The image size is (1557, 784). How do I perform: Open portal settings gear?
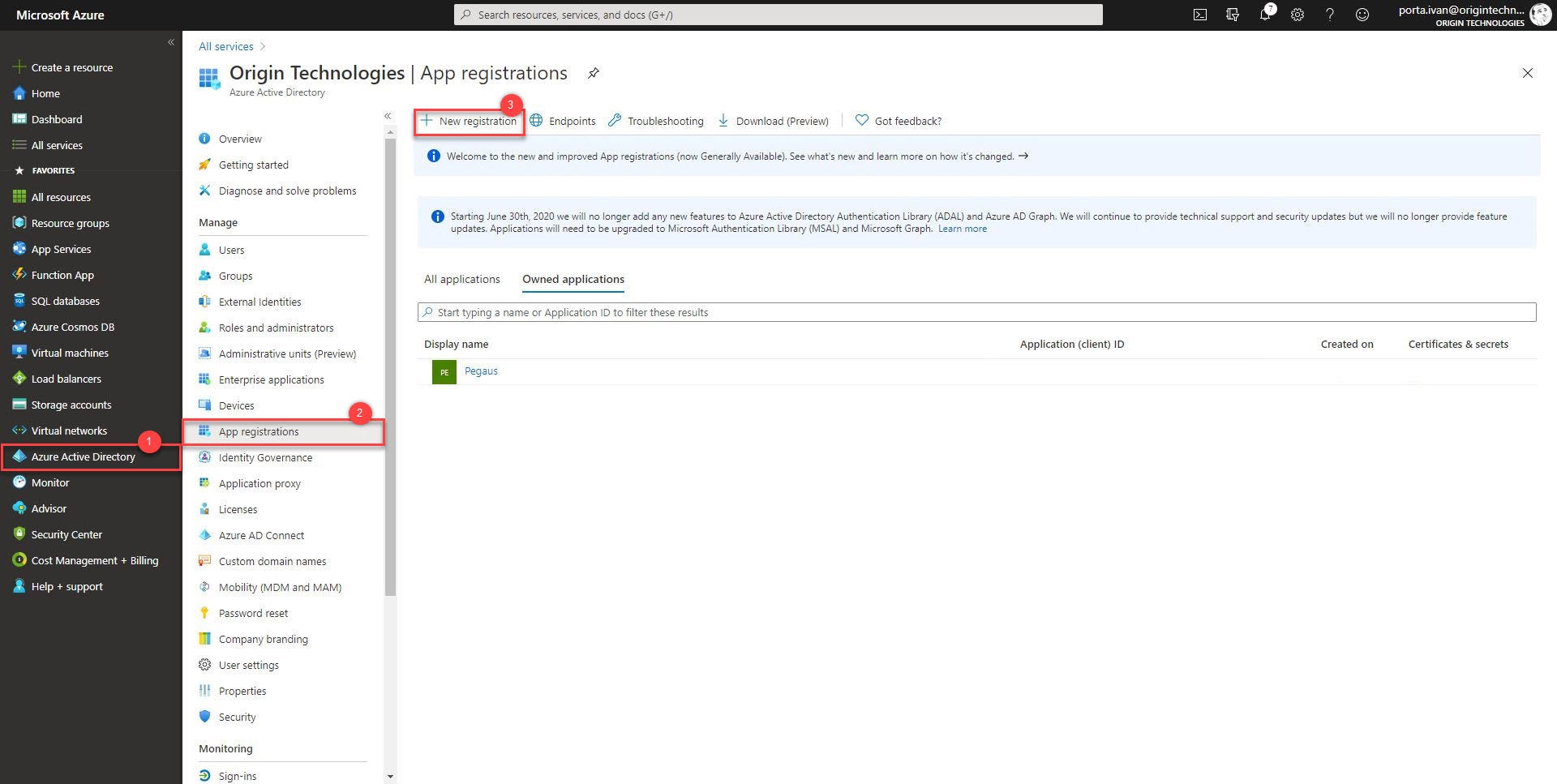(1297, 15)
